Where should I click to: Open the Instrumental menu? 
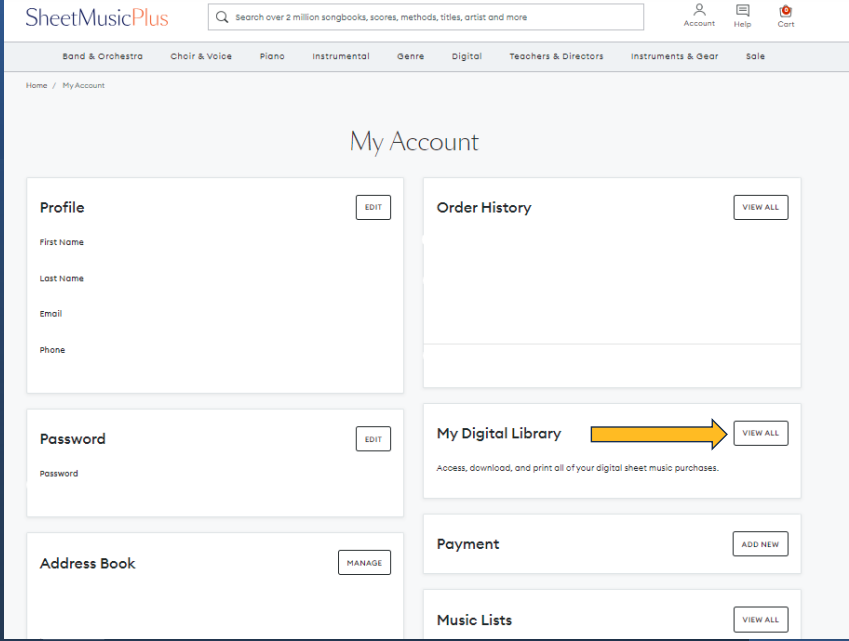coord(340,57)
